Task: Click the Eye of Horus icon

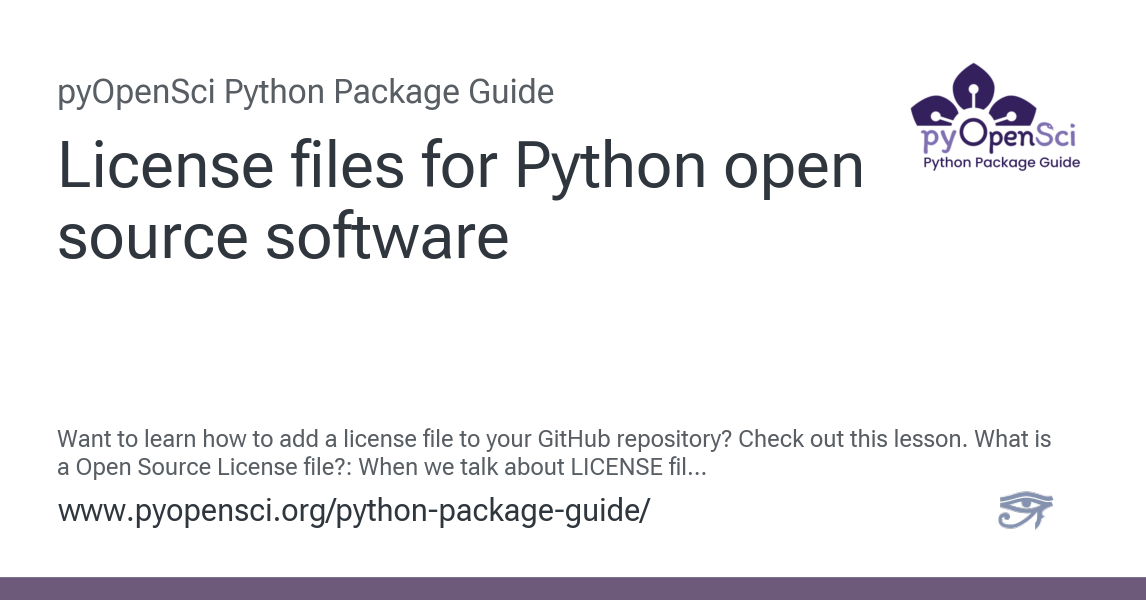Action: coord(1025,509)
